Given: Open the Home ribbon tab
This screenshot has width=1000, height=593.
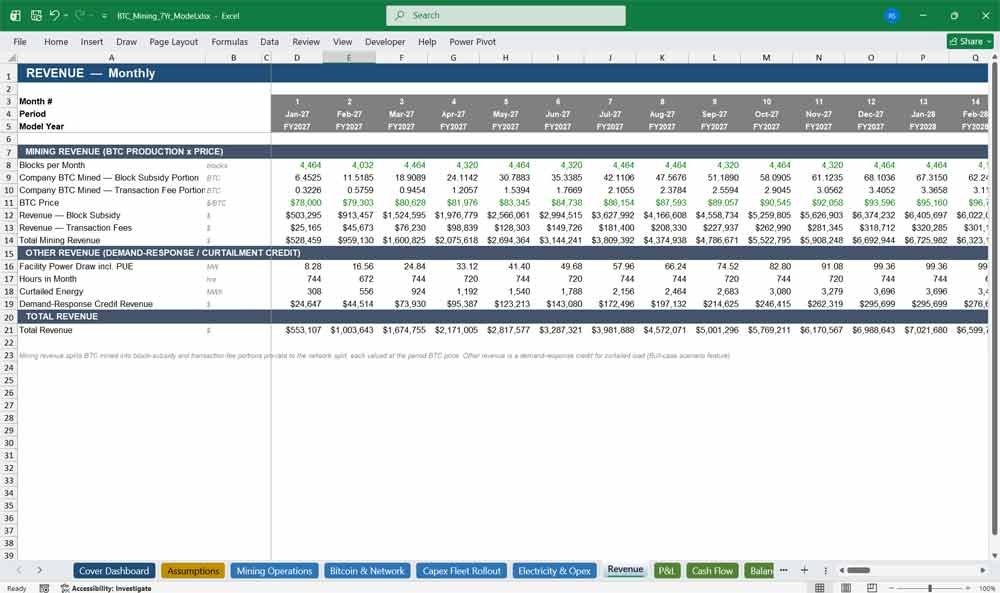Looking at the screenshot, I should pos(56,41).
